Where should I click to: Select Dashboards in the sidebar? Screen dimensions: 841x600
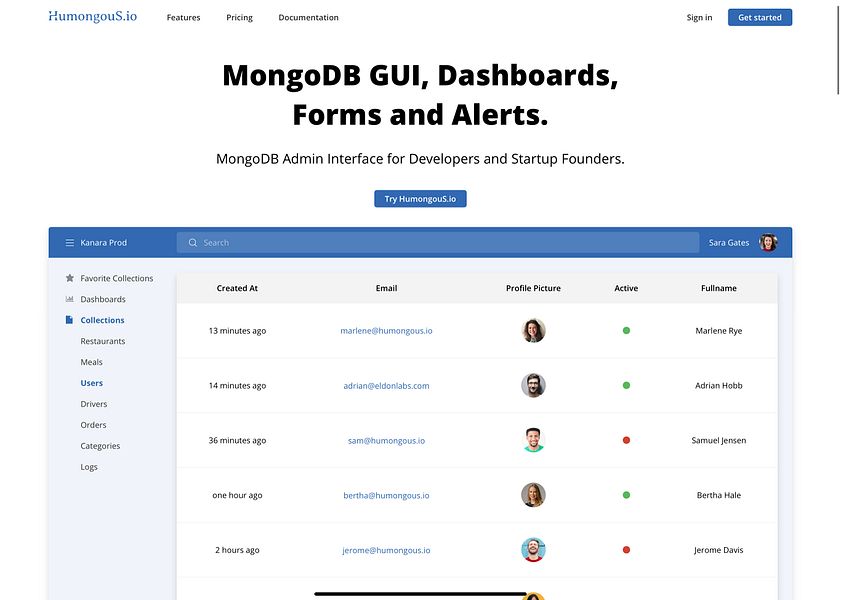(x=103, y=299)
